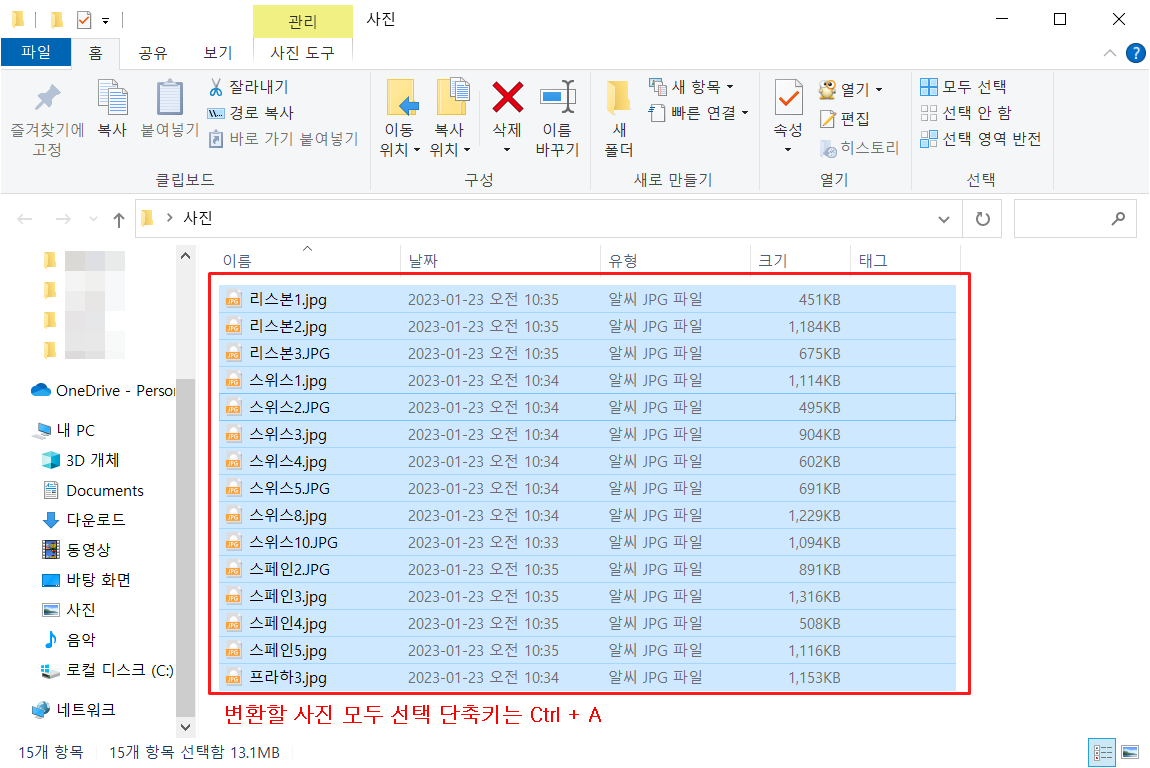This screenshot has width=1150, height=768.
Task: Switch to Large icons view in status bar
Action: click(x=1130, y=753)
